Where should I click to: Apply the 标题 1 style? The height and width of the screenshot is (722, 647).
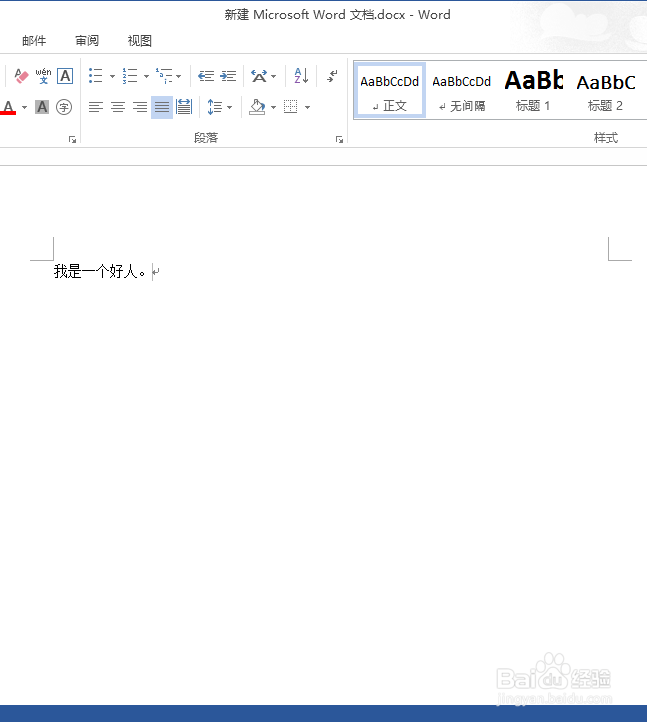pos(533,90)
